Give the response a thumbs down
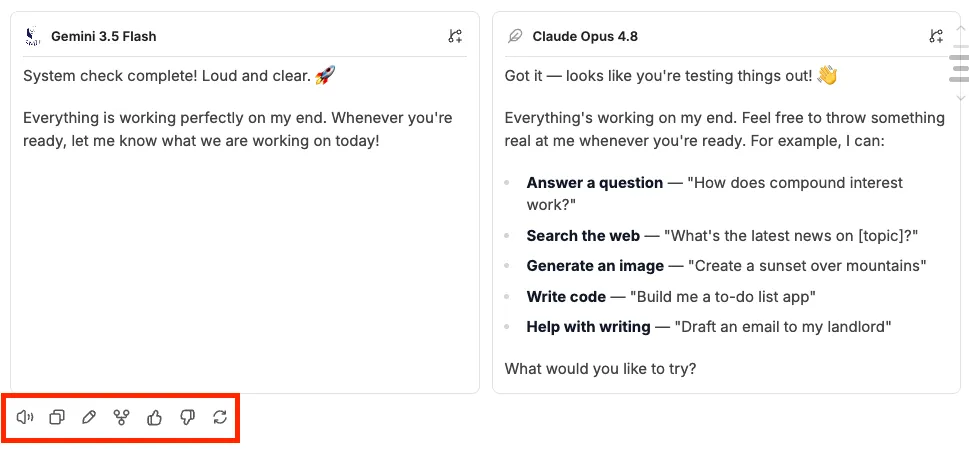This screenshot has width=969, height=449. coord(187,418)
